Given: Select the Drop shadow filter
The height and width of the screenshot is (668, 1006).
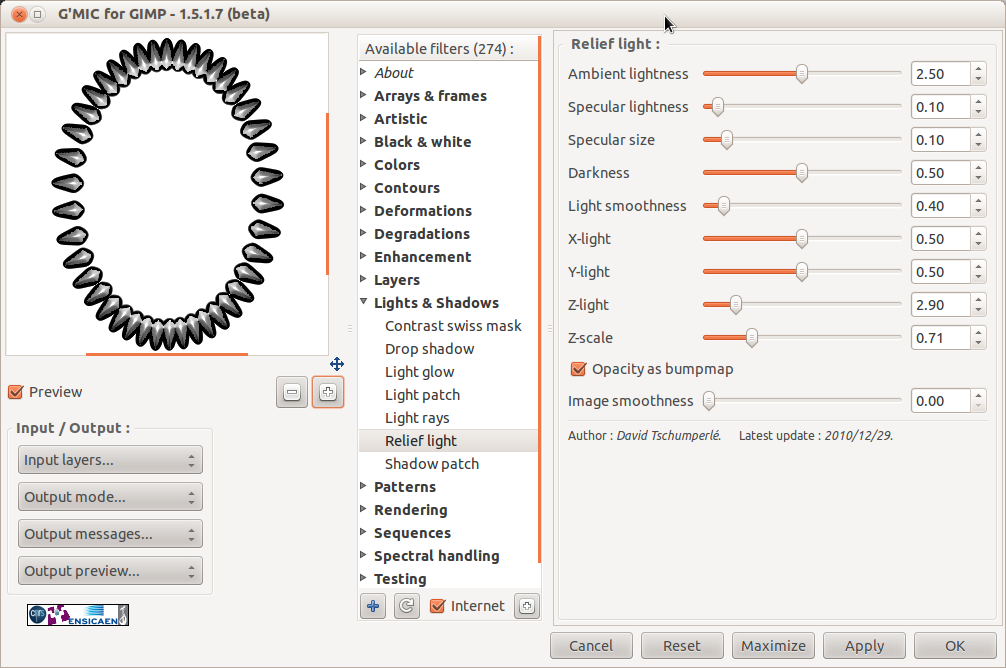Looking at the screenshot, I should point(429,349).
